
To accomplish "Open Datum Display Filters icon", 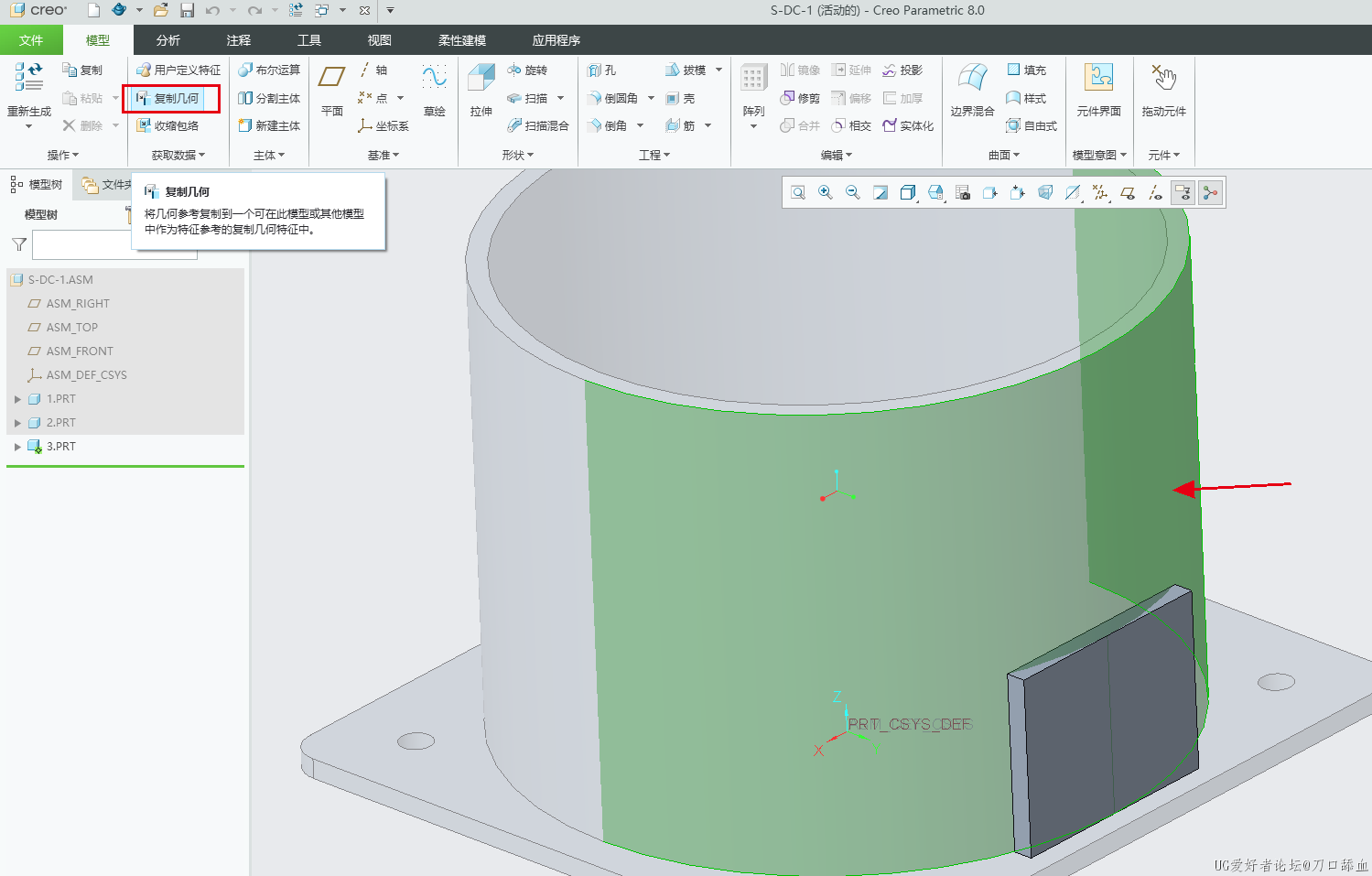I will 1100,192.
